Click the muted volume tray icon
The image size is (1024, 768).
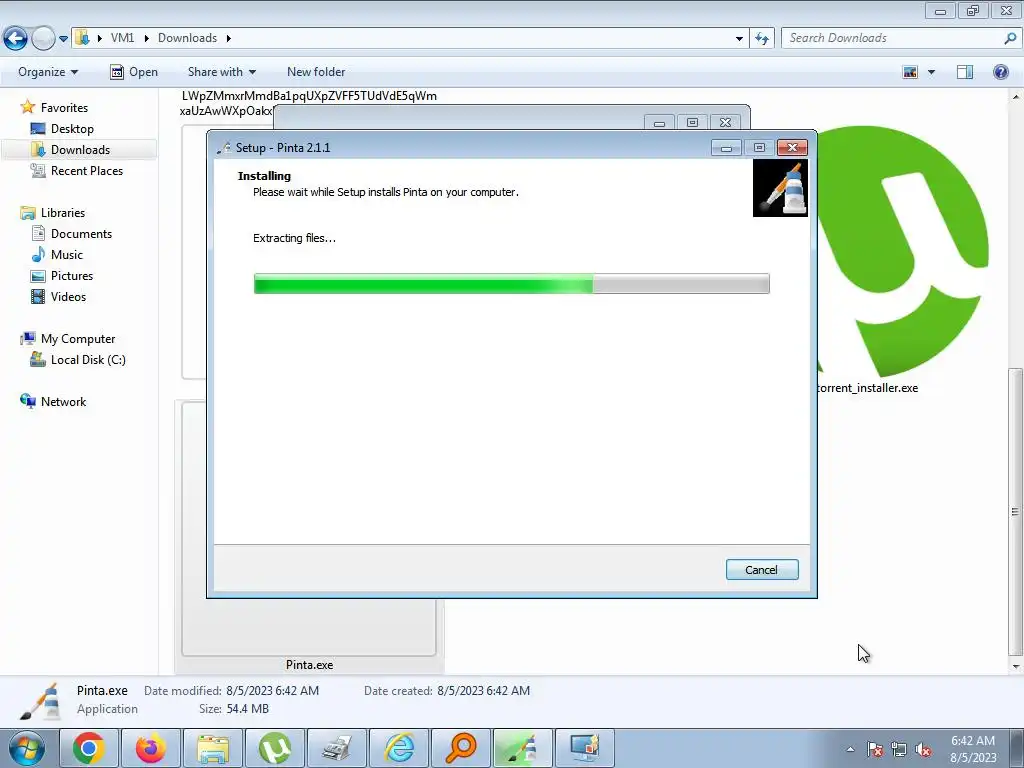coord(923,749)
